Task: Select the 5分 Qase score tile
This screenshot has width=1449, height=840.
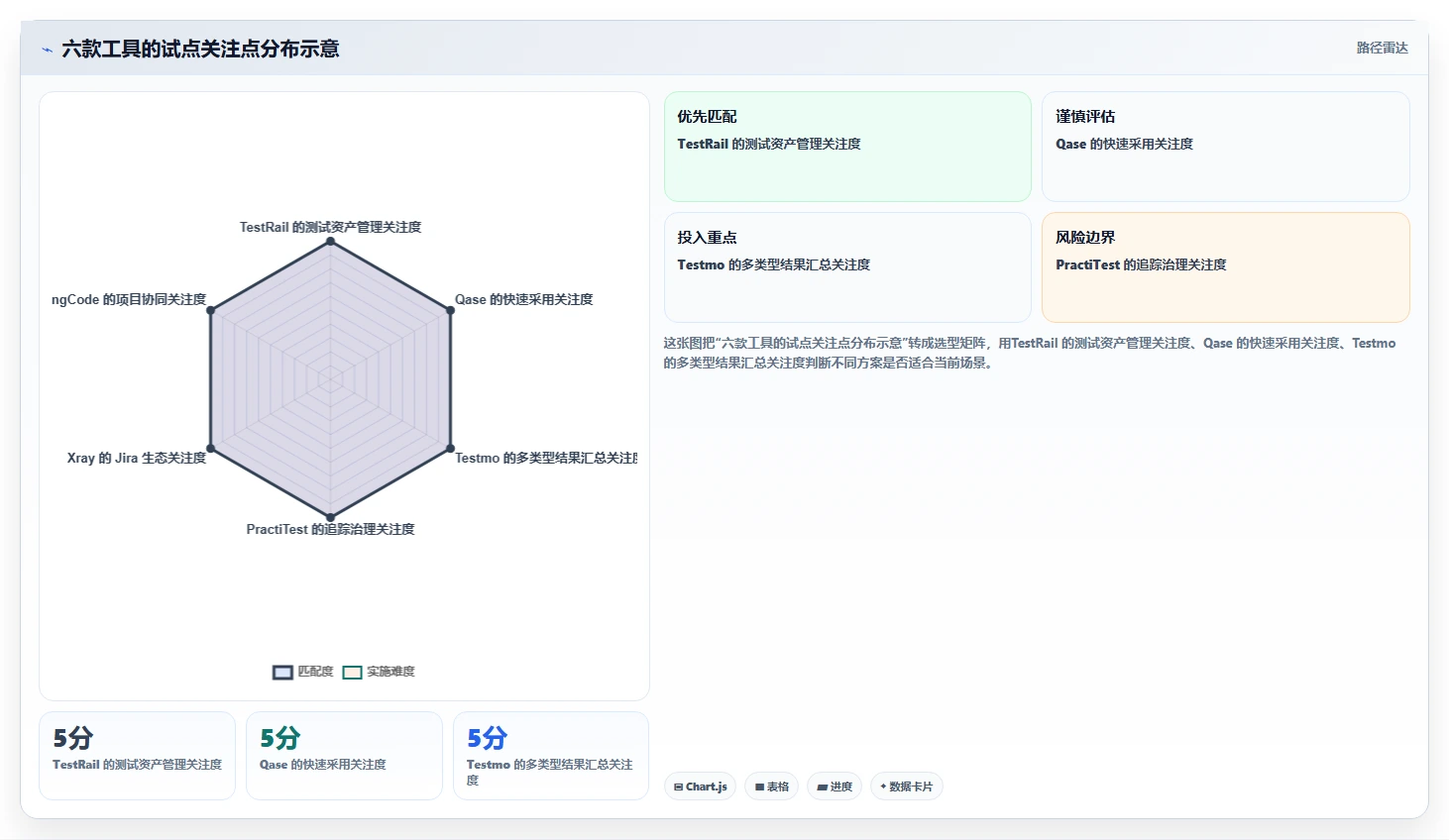Action: [344, 756]
